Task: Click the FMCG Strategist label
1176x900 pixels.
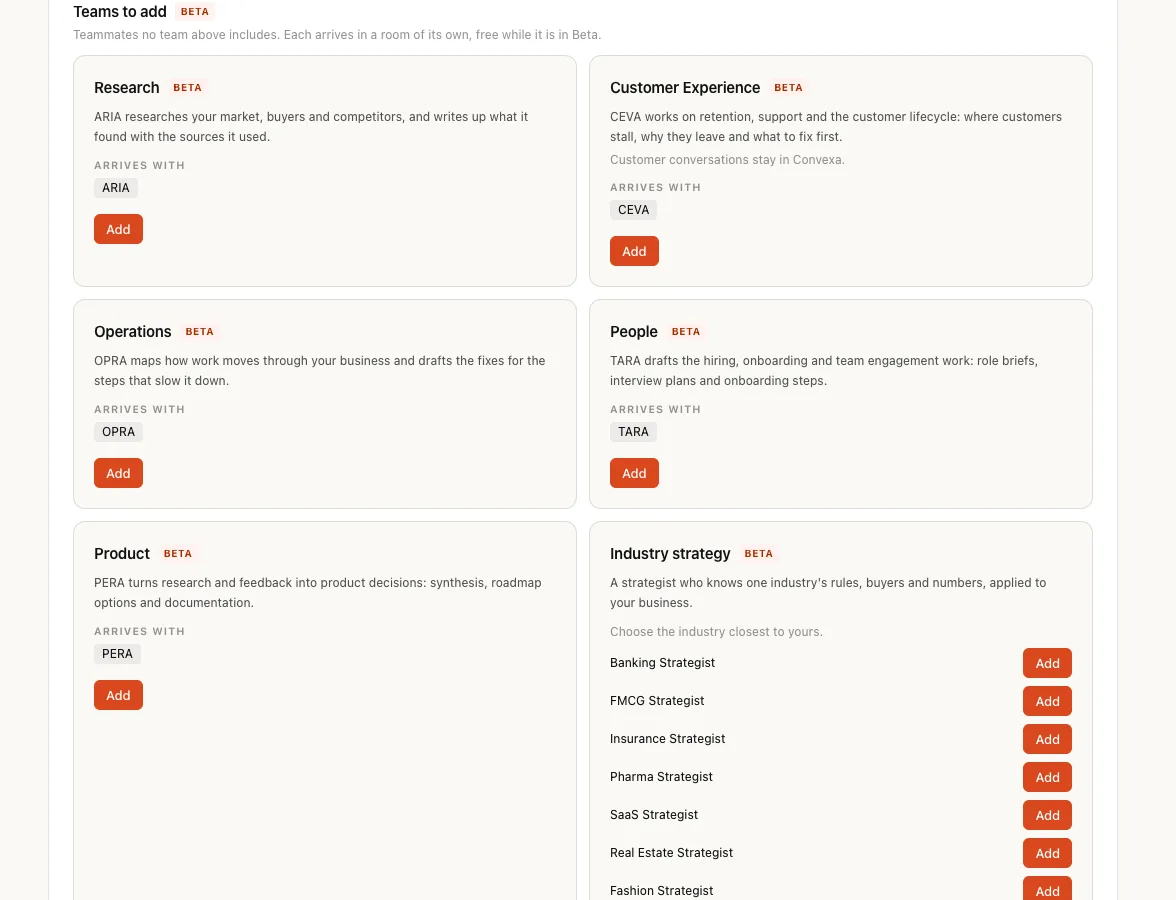Action: point(657,701)
